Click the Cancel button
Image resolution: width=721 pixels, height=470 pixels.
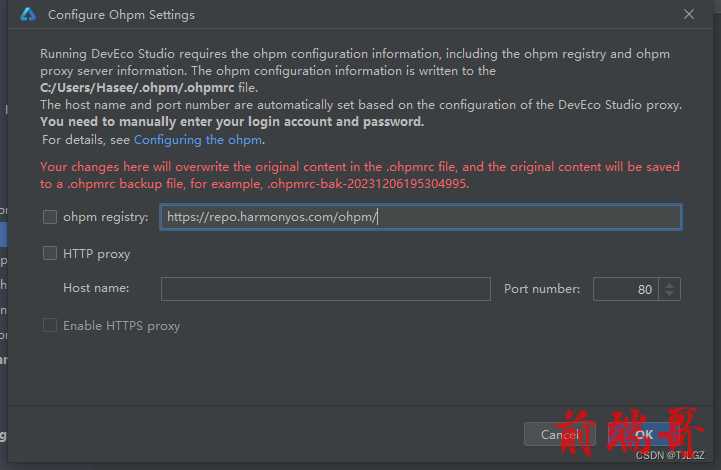click(x=560, y=434)
